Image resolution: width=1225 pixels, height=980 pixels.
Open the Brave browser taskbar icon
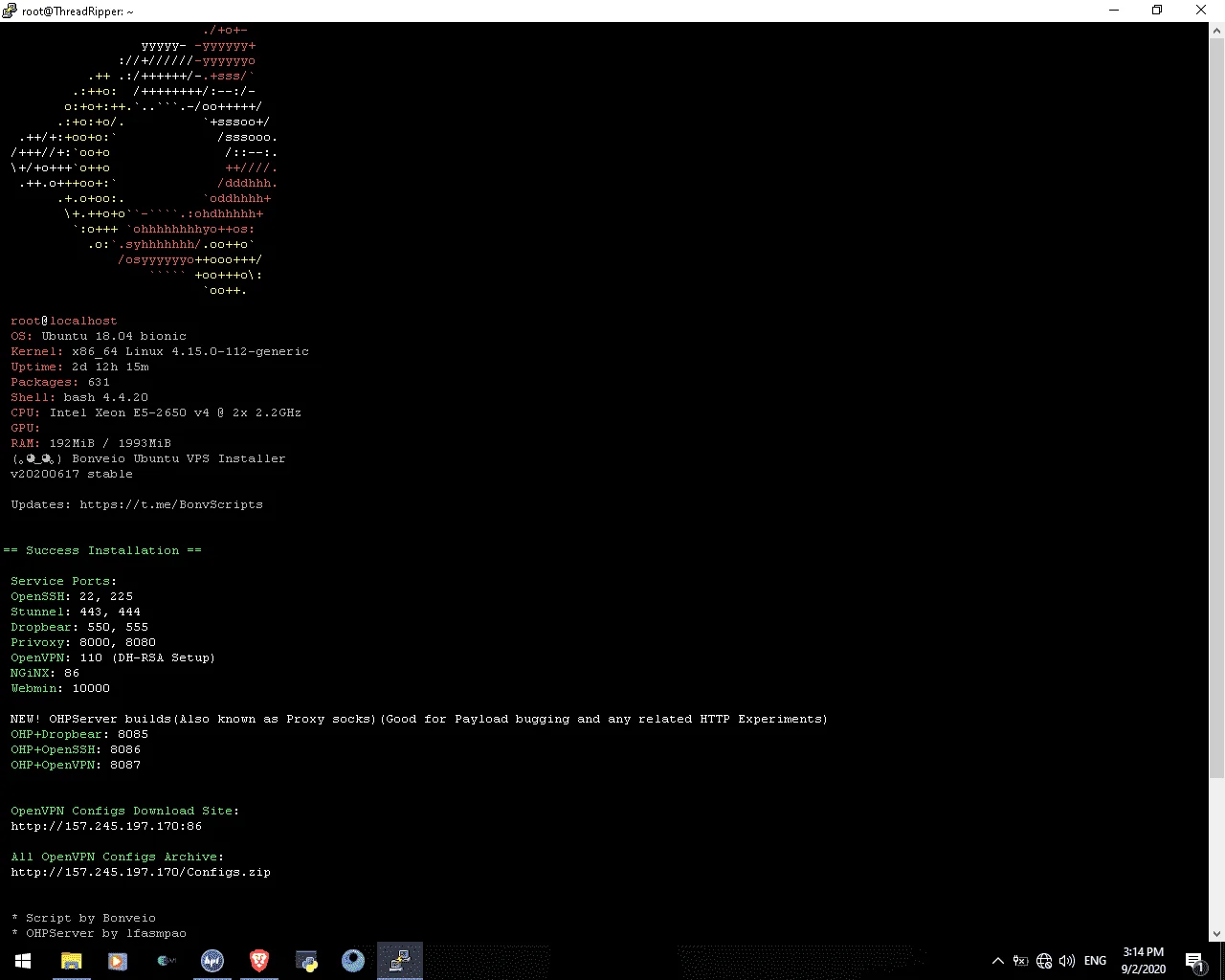[258, 960]
